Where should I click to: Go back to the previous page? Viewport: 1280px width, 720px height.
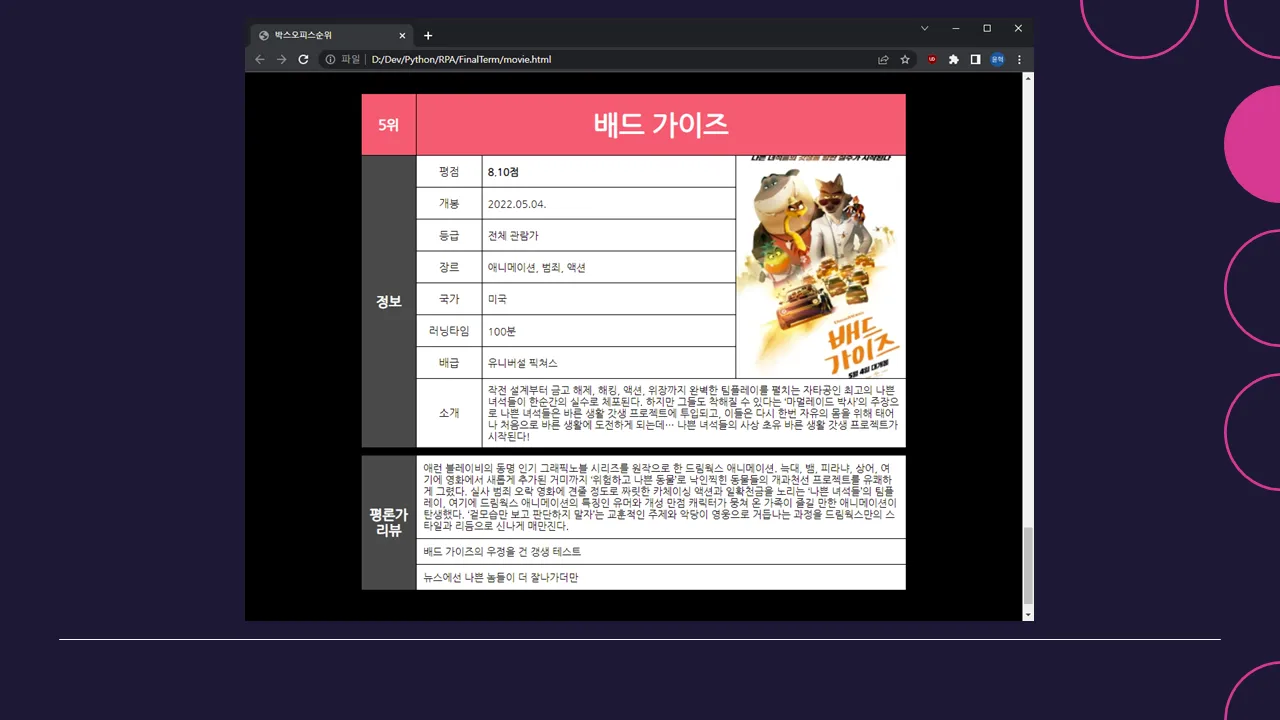point(259,59)
